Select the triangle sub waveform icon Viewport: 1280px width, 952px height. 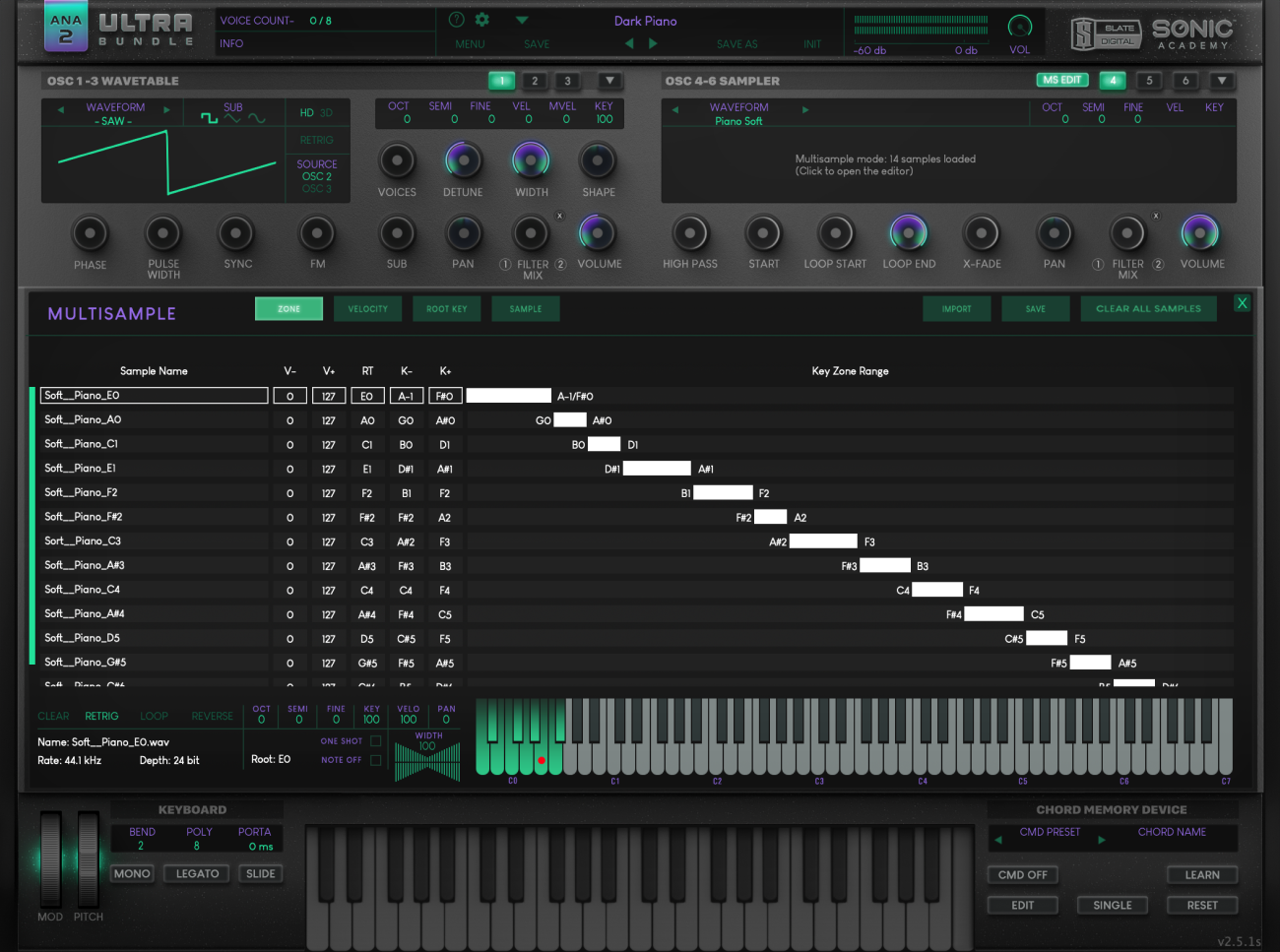coord(232,119)
